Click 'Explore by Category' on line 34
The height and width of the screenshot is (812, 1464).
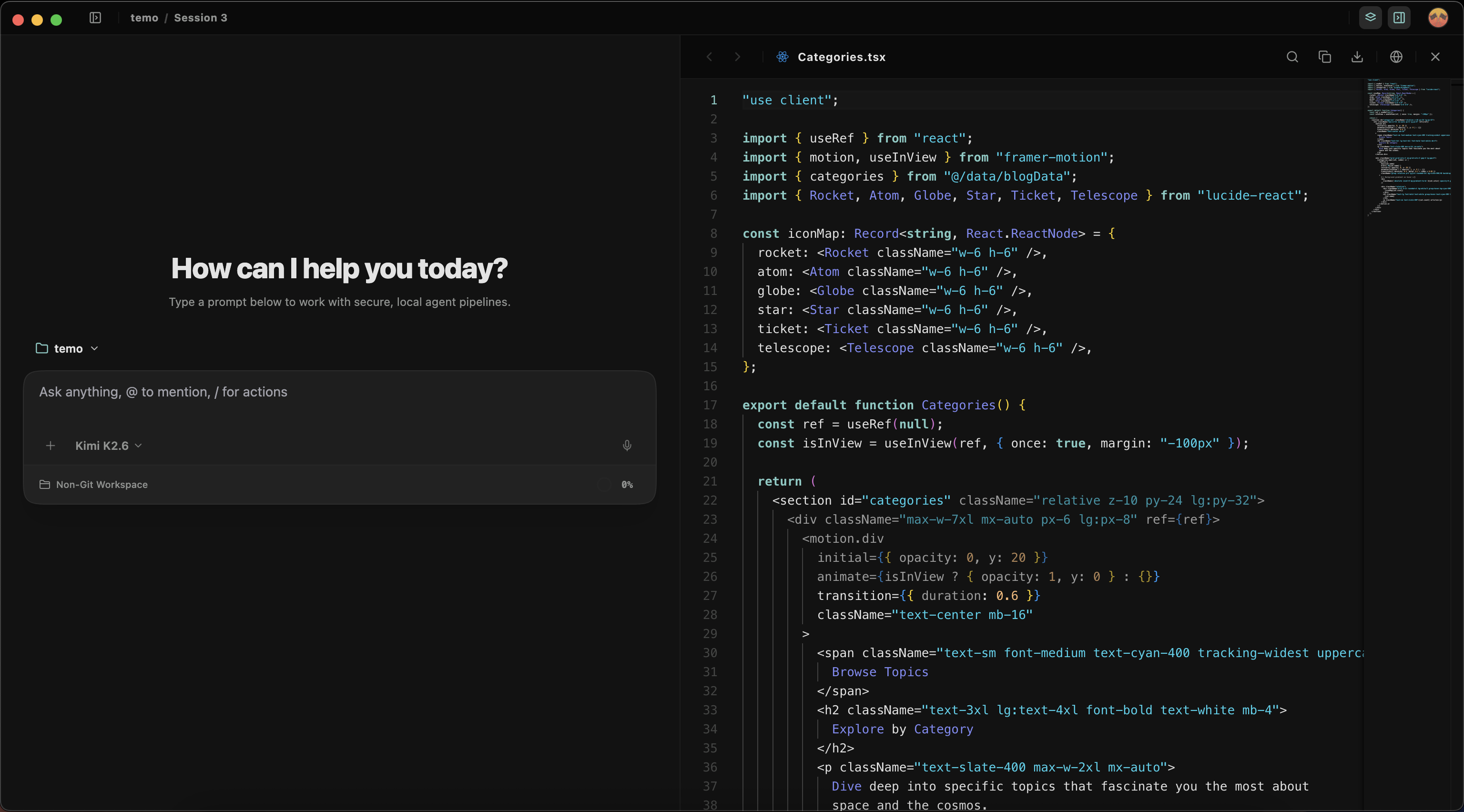(x=902, y=729)
